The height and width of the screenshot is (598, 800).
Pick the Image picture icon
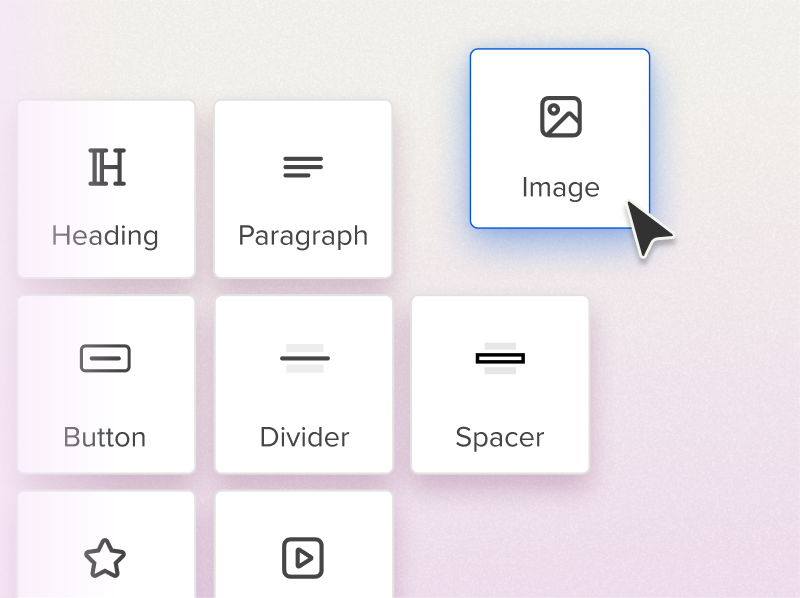(561, 116)
